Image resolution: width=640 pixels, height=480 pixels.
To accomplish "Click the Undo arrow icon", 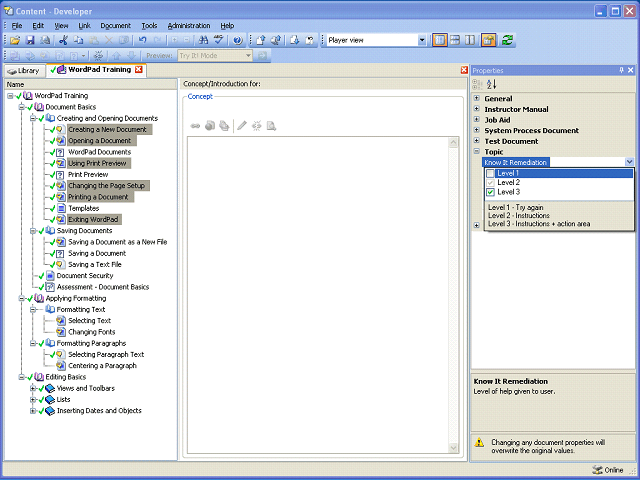I will 142,40.
